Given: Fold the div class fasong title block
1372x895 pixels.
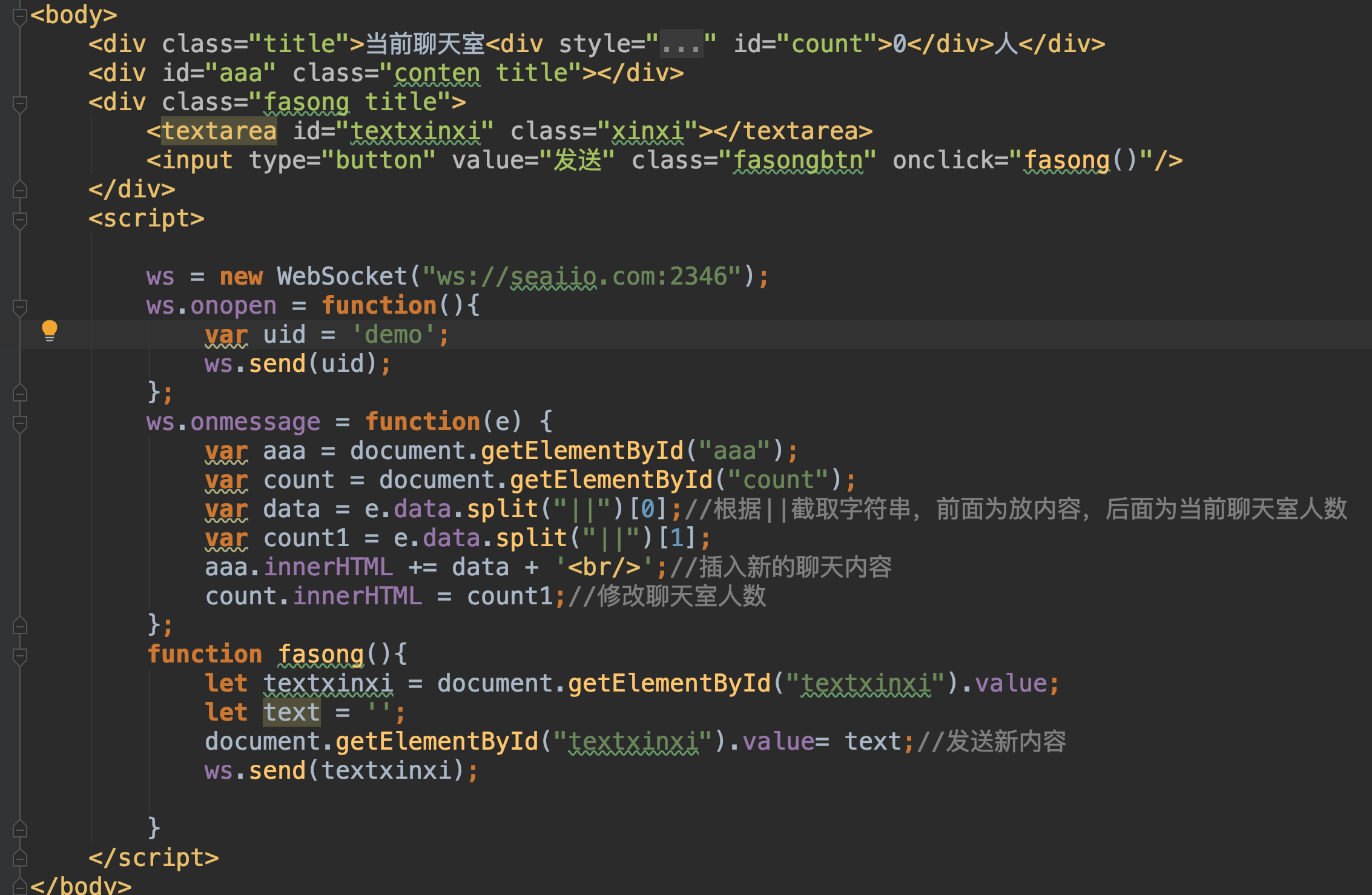Looking at the screenshot, I should pyautogui.click(x=19, y=104).
